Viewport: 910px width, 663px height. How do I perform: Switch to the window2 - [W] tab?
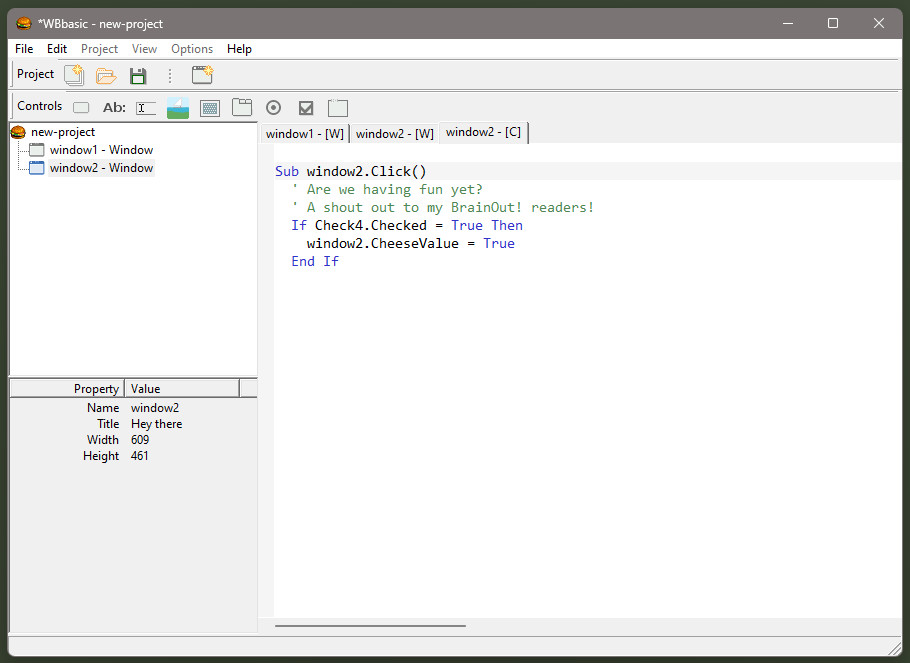[x=395, y=134]
